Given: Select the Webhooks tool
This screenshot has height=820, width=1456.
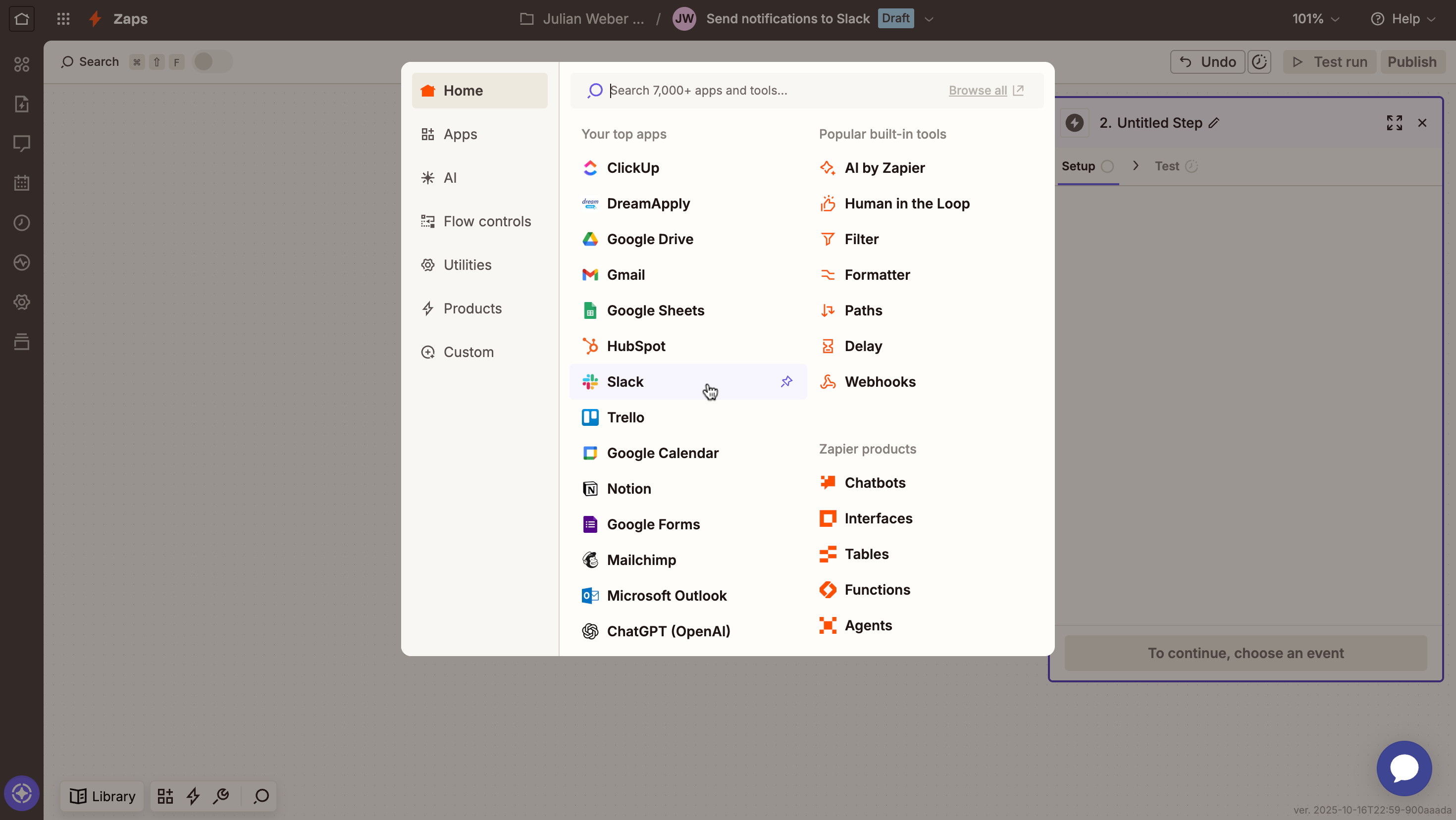Looking at the screenshot, I should pos(925,381).
